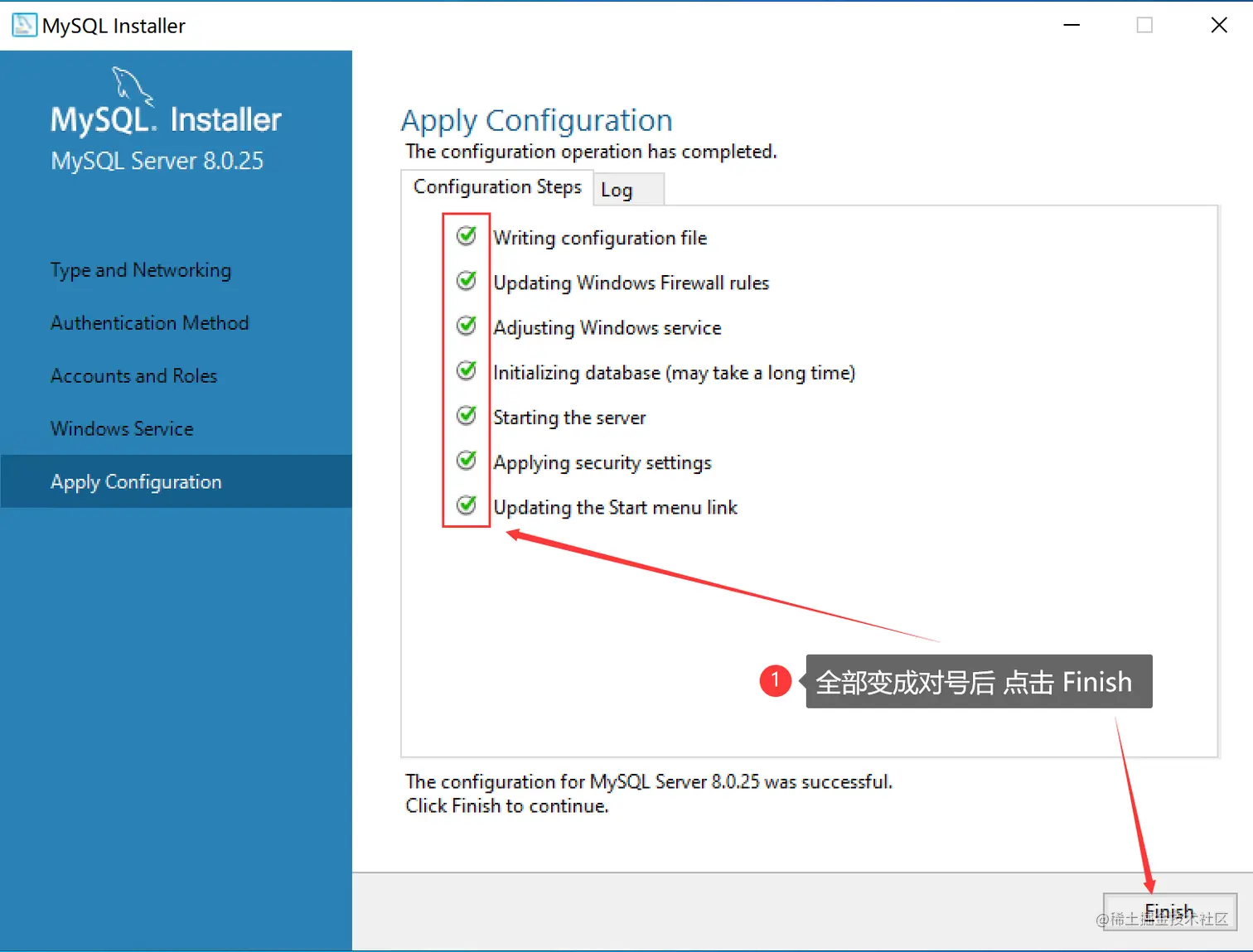Click the green check next to Updating the Start menu link
The image size is (1253, 952).
coord(467,505)
